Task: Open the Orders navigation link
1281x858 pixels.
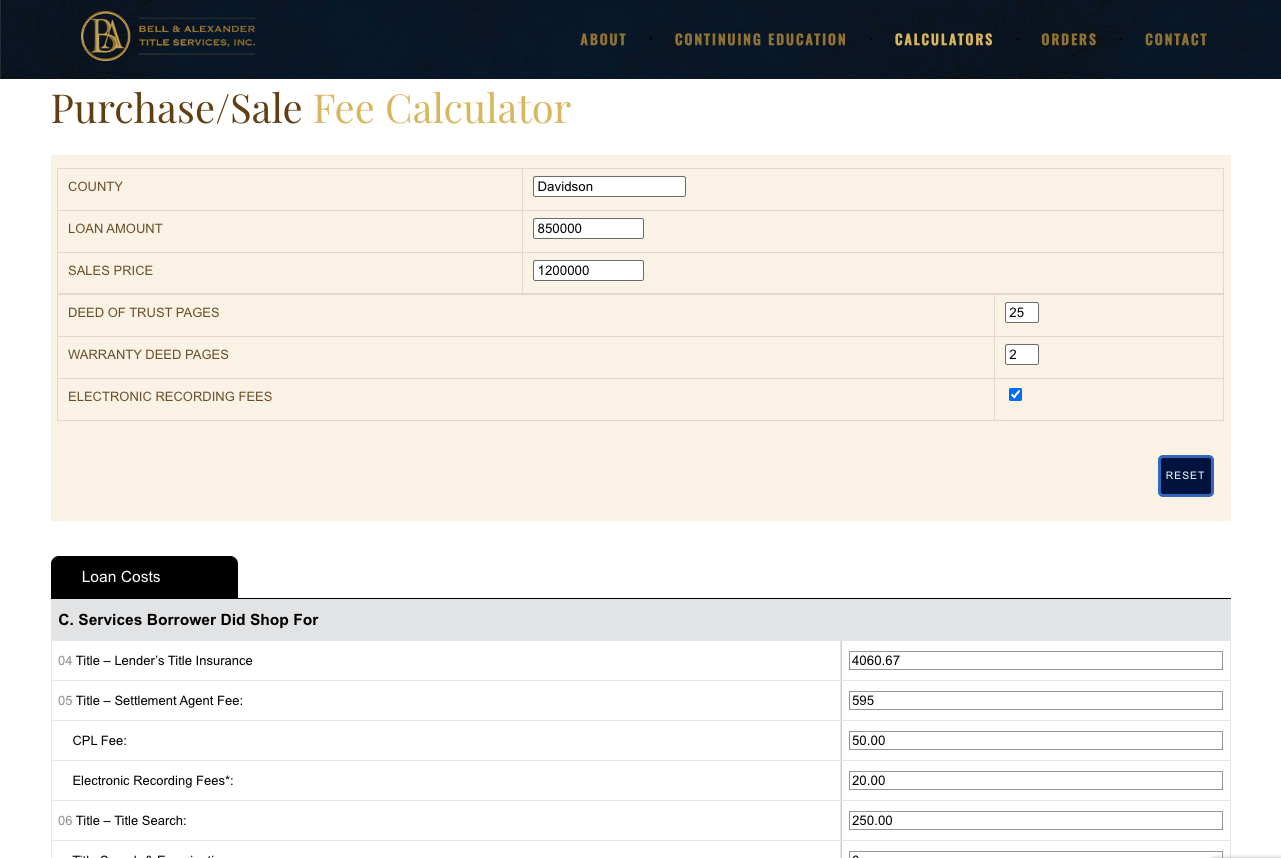Action: [x=1069, y=40]
